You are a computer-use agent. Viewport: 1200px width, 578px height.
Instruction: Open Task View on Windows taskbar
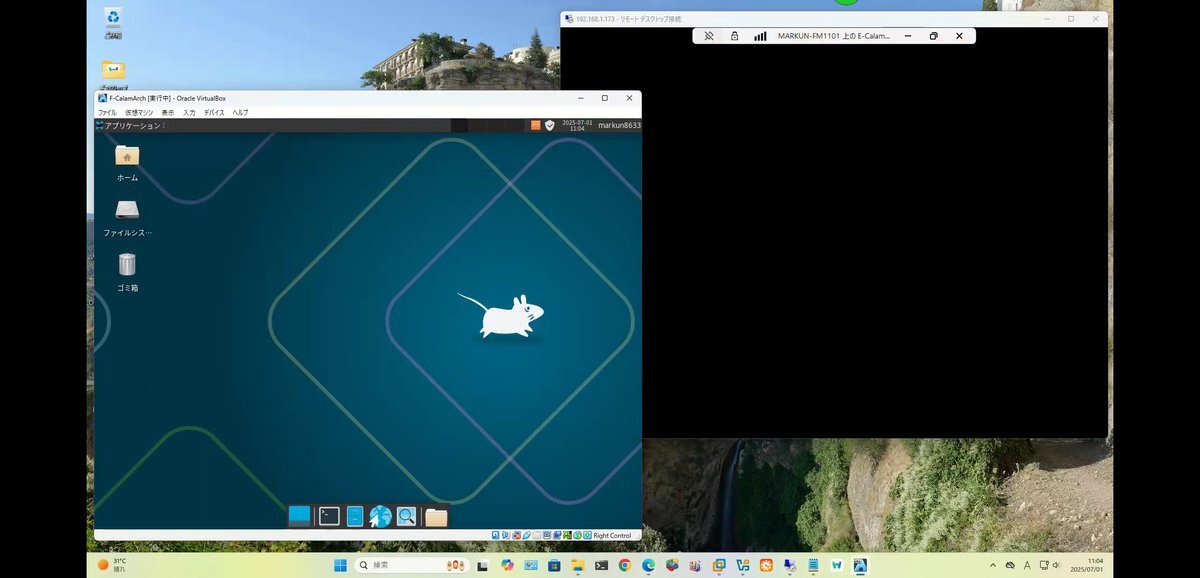(482, 565)
